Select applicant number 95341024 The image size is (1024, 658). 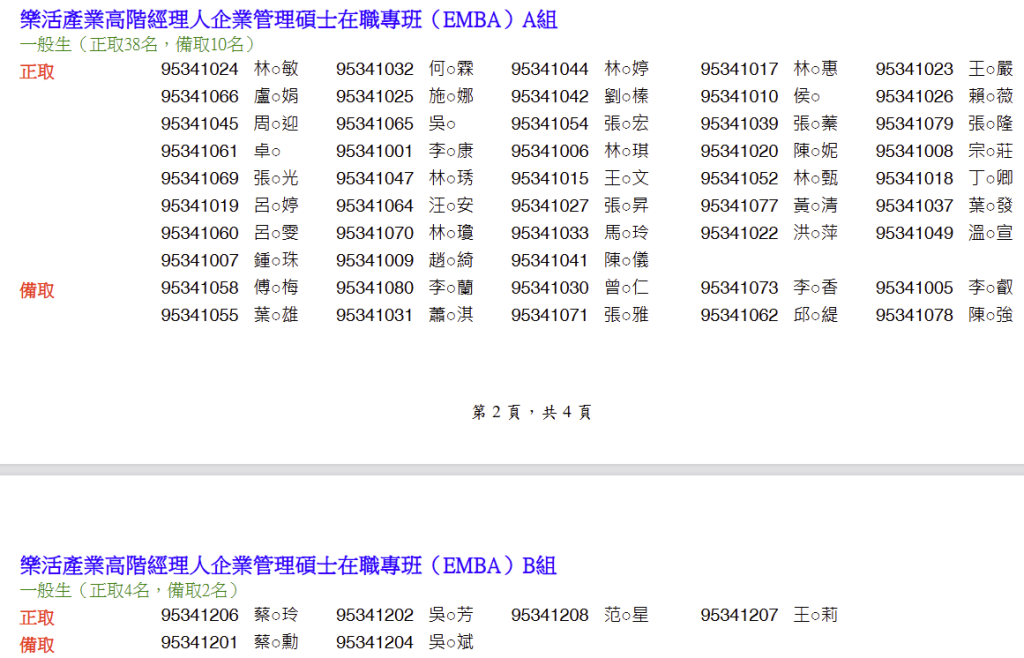200,69
